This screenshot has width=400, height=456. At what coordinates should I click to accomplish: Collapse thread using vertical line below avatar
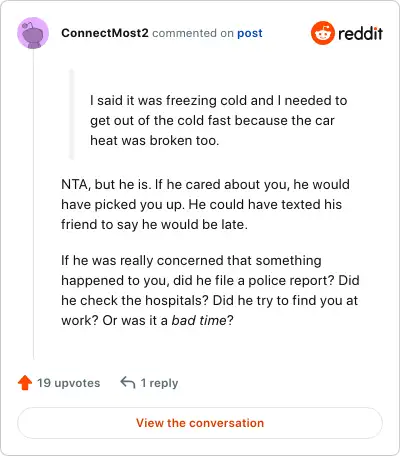[33, 204]
